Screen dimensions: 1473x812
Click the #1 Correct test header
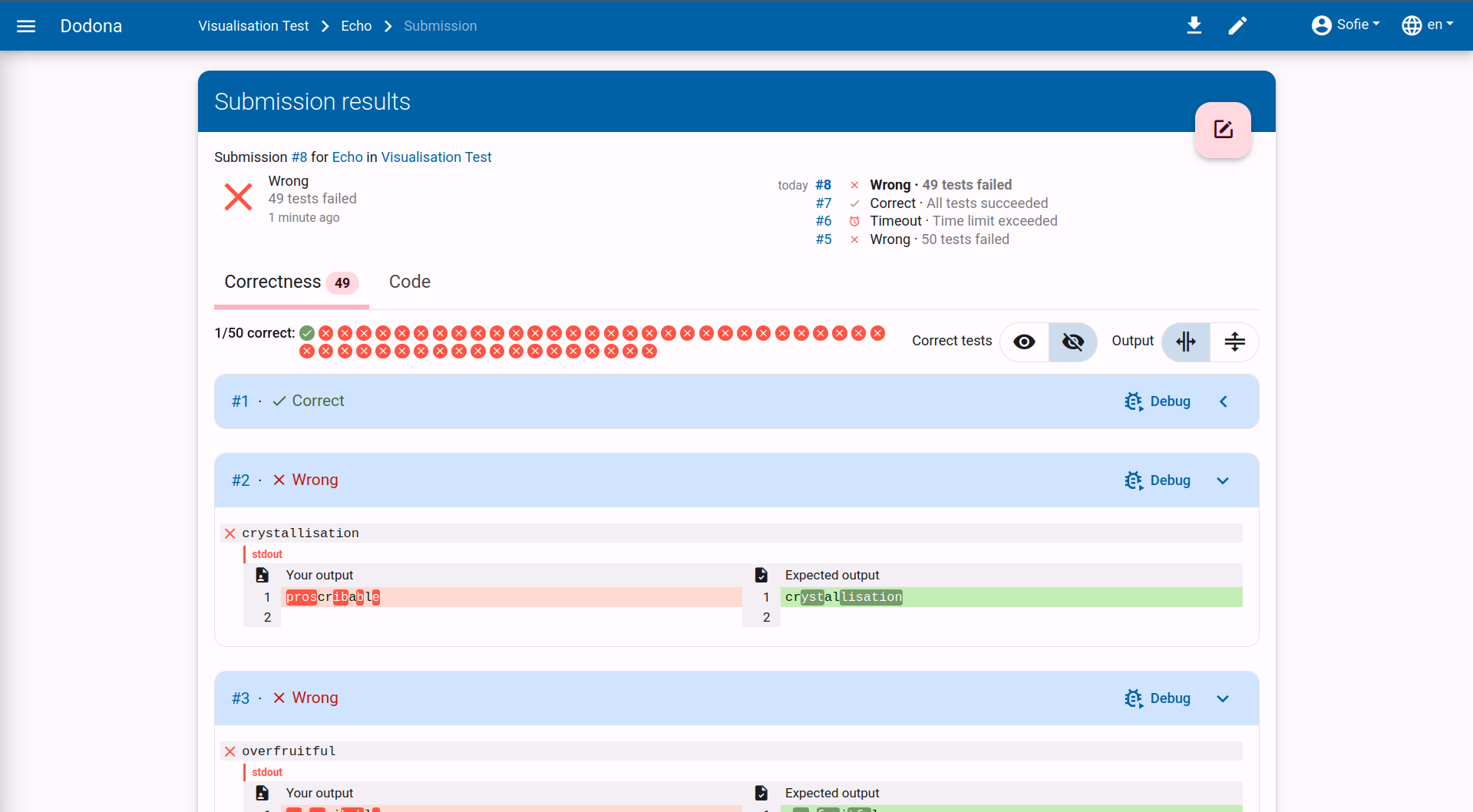point(737,401)
